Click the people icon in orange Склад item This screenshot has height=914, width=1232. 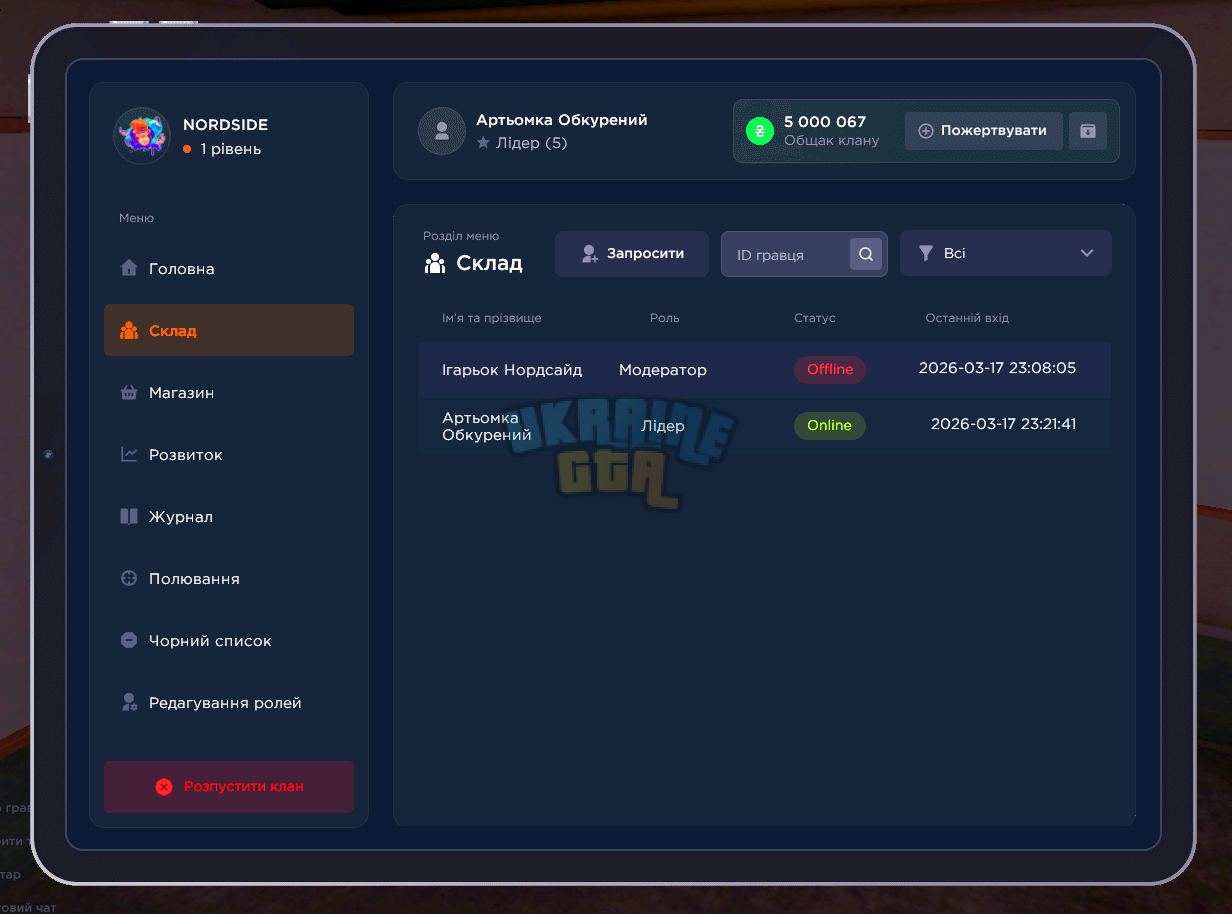(x=129, y=330)
